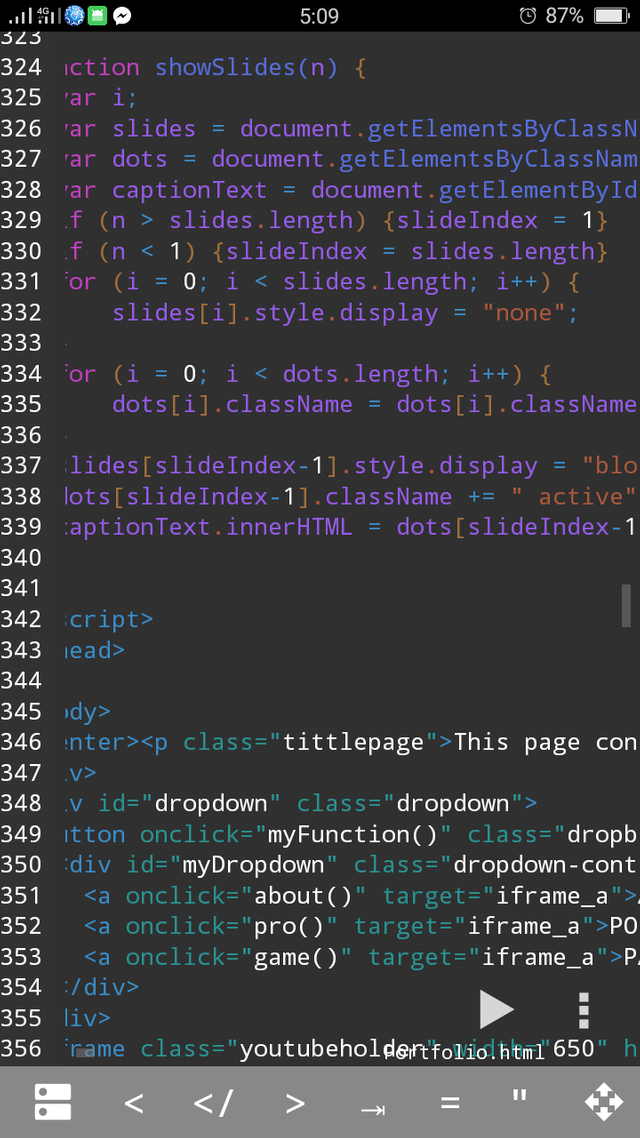Open the file drawer icon in bottom bar
This screenshot has height=1138, width=640.
pyautogui.click(x=53, y=1102)
